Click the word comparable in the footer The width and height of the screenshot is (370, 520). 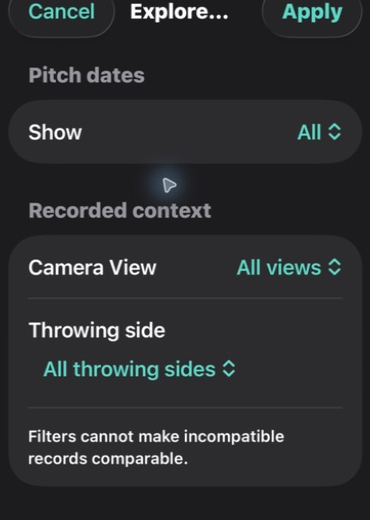[x=140, y=459]
